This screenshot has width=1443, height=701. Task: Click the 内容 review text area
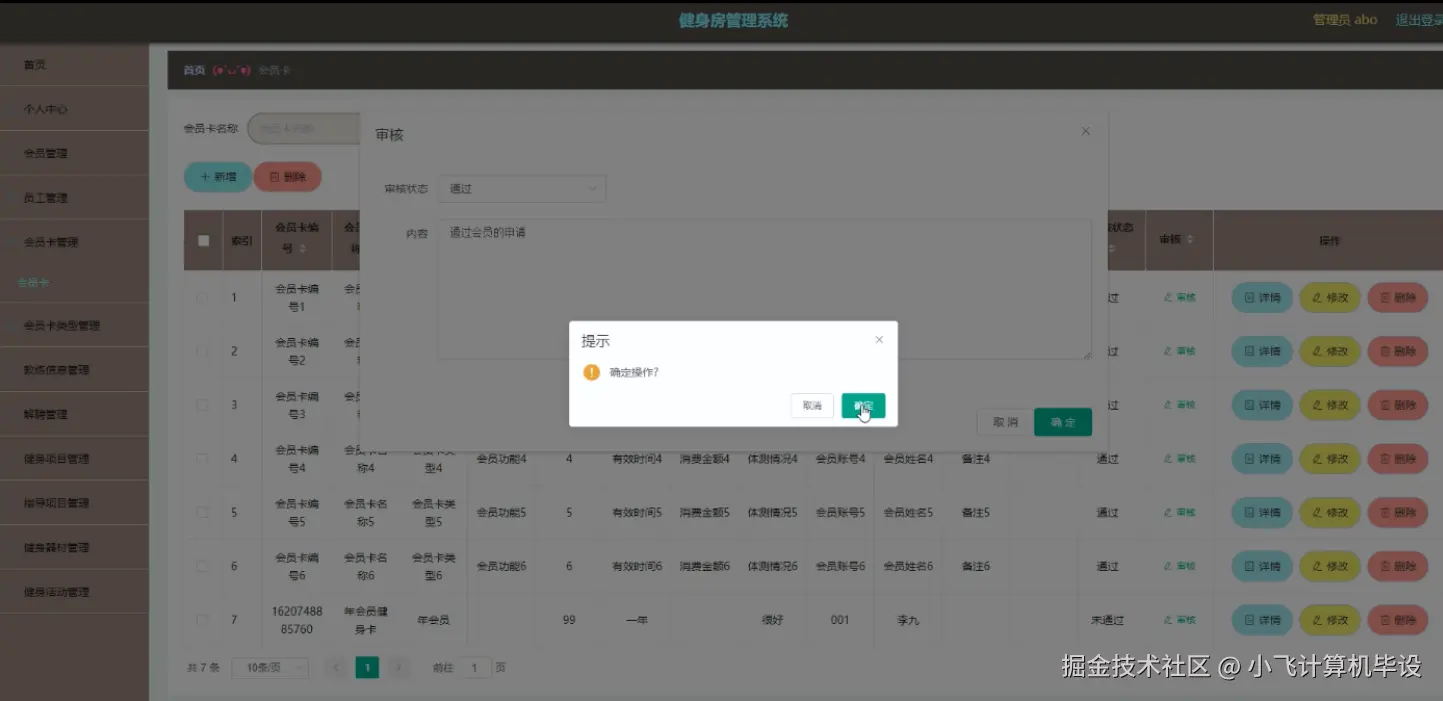pos(765,289)
